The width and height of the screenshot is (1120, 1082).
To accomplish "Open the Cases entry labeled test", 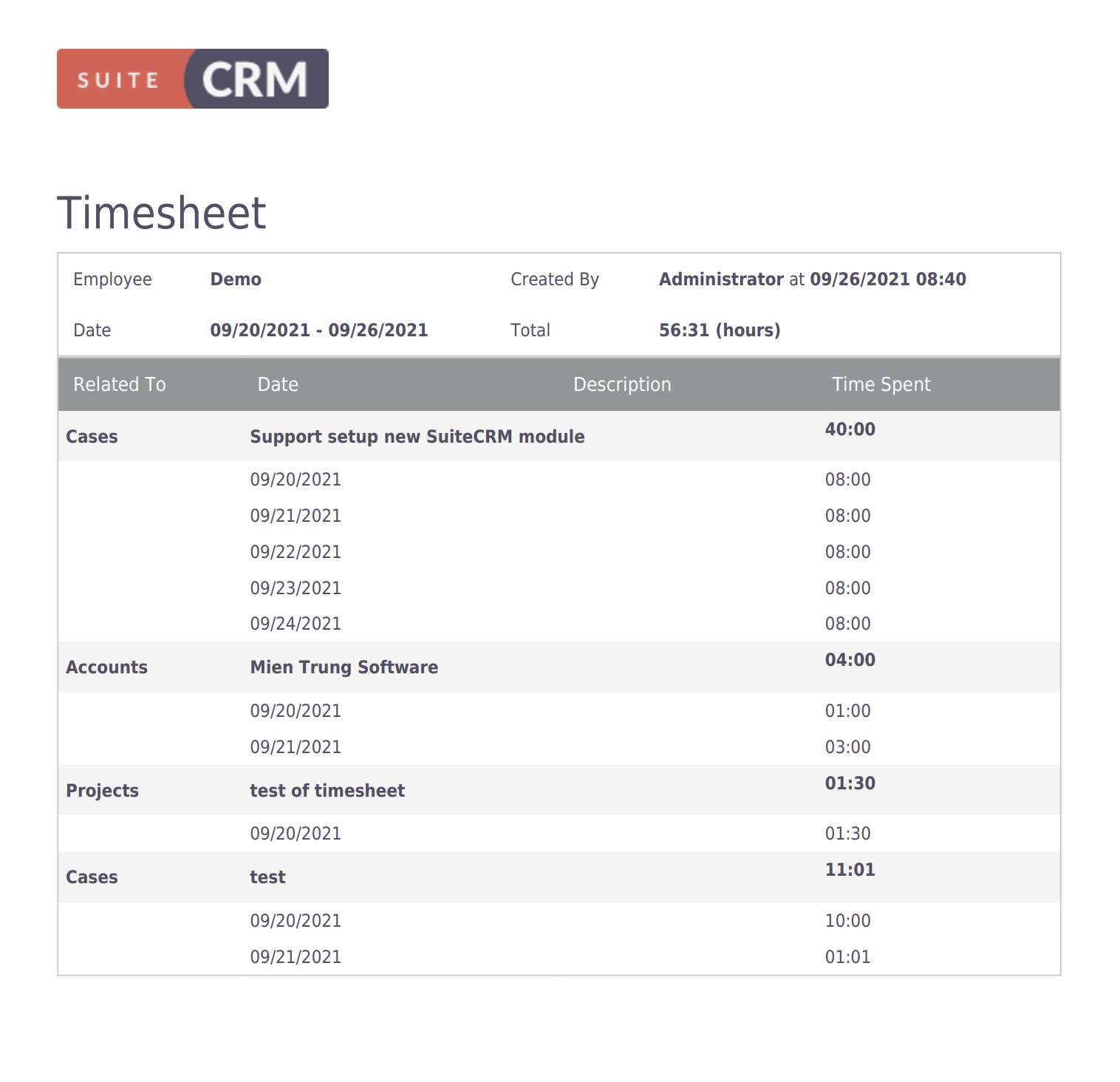I will coord(267,877).
